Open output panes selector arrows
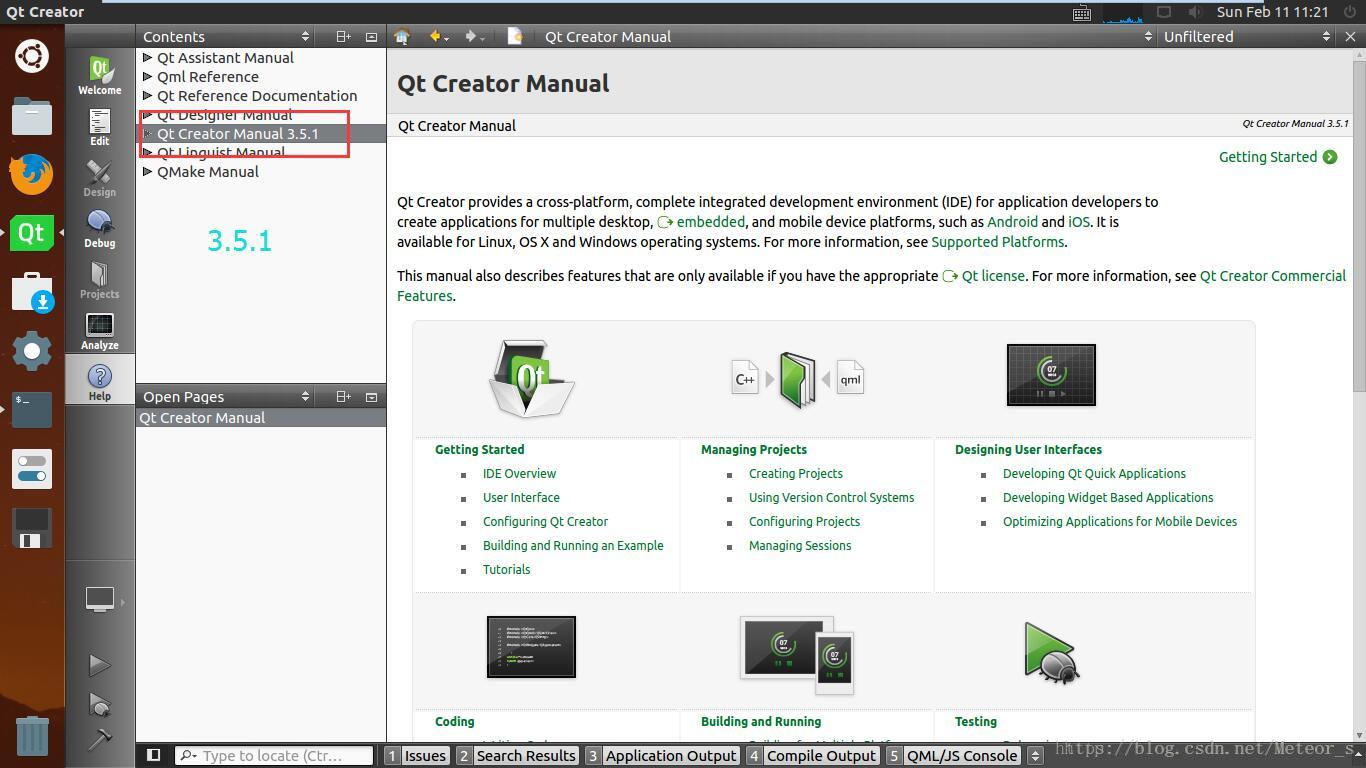Image resolution: width=1366 pixels, height=768 pixels. click(1035, 755)
